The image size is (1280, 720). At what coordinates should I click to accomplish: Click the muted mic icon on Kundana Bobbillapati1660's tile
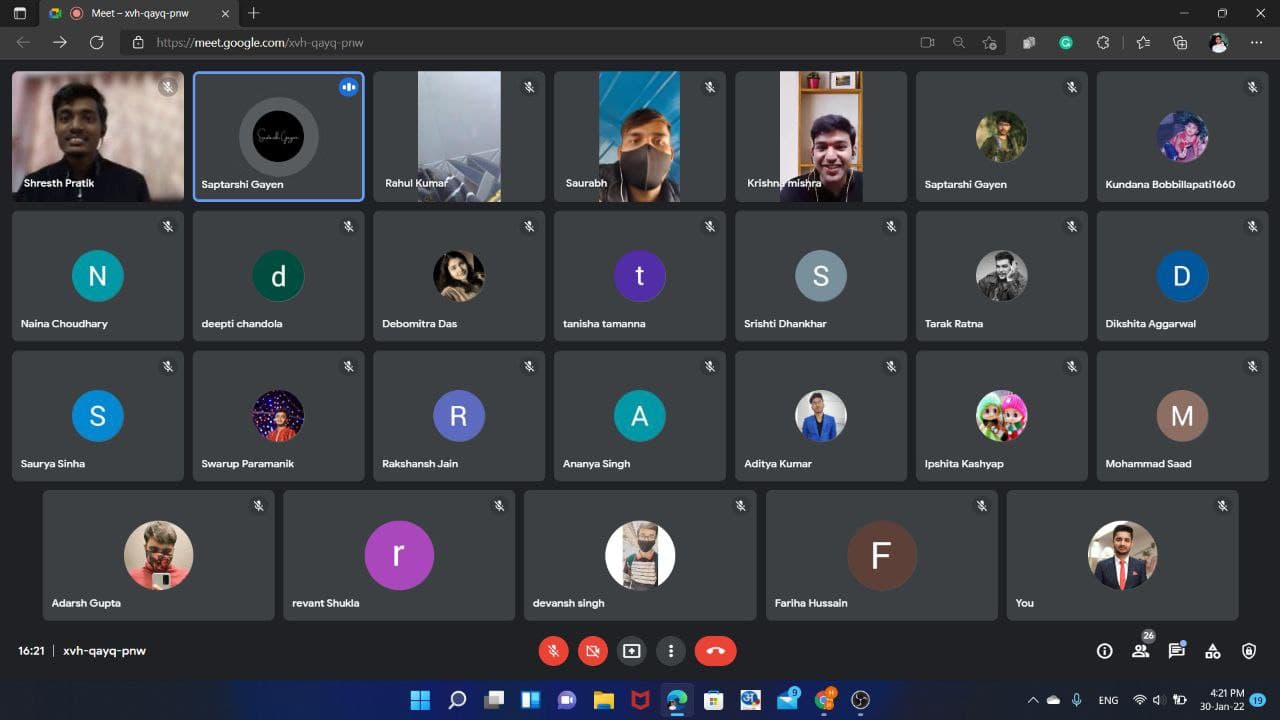point(1253,87)
